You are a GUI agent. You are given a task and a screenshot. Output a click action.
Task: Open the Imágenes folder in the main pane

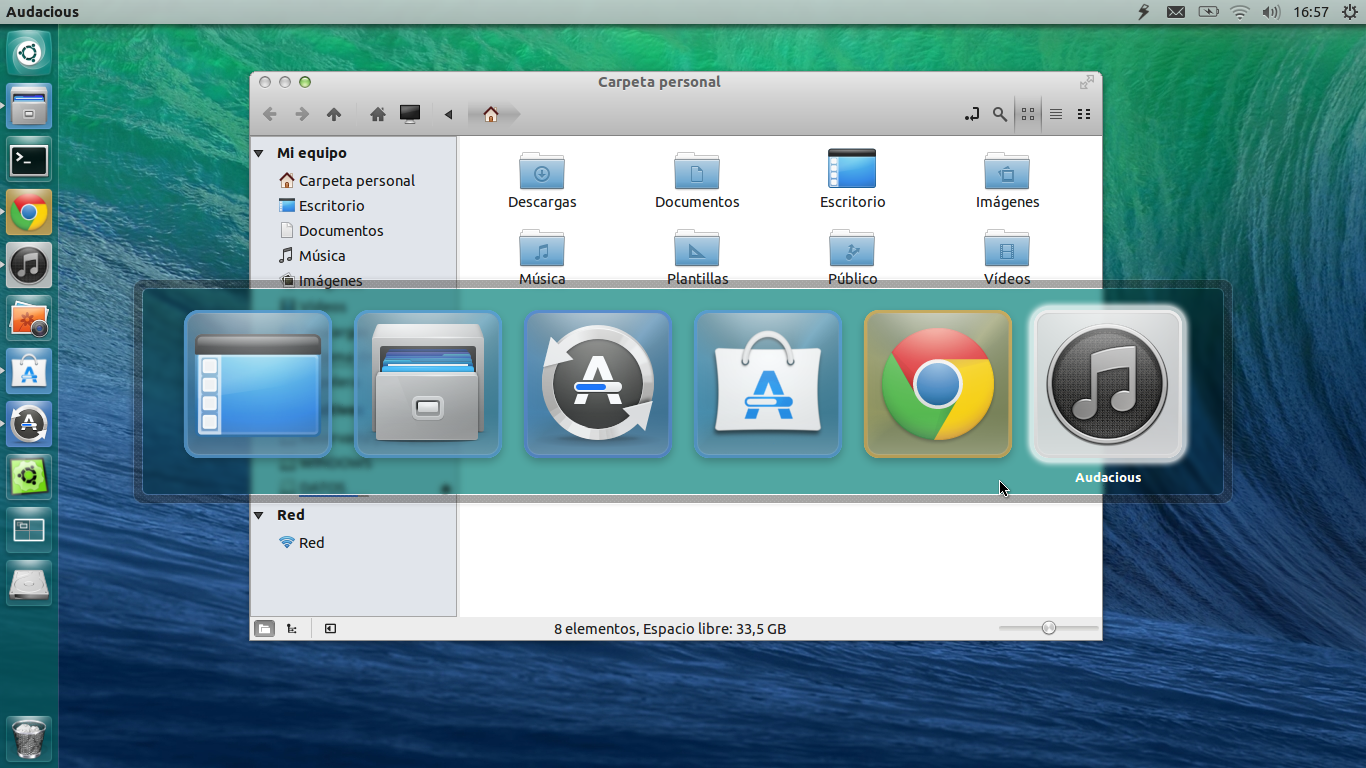1007,180
